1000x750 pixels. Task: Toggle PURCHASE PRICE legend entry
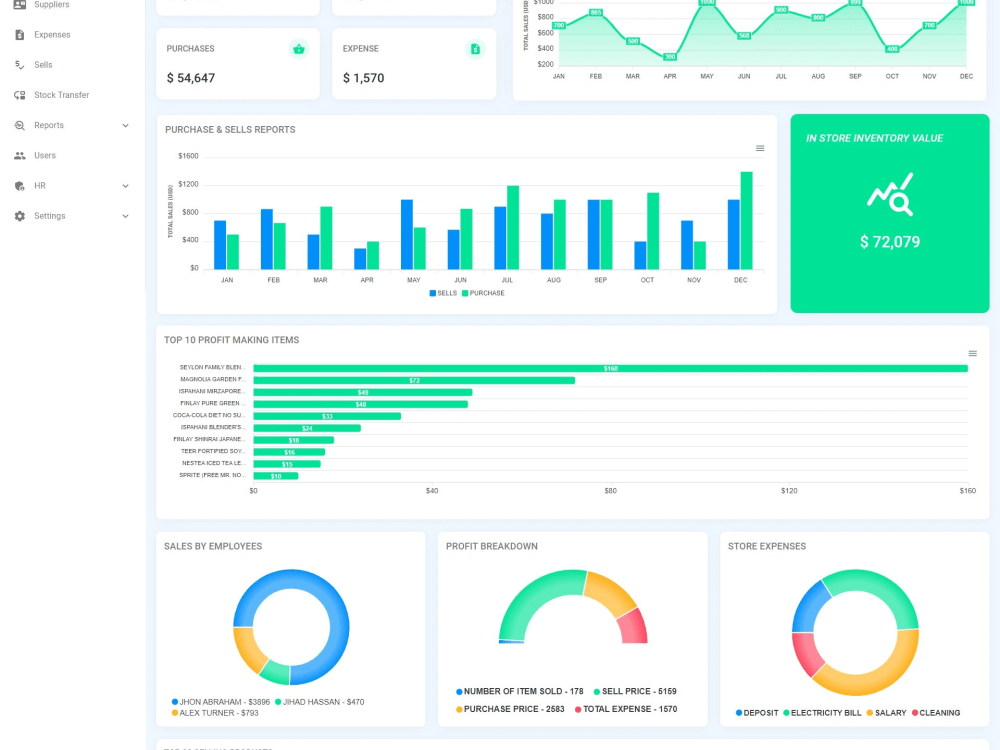pyautogui.click(x=510, y=709)
